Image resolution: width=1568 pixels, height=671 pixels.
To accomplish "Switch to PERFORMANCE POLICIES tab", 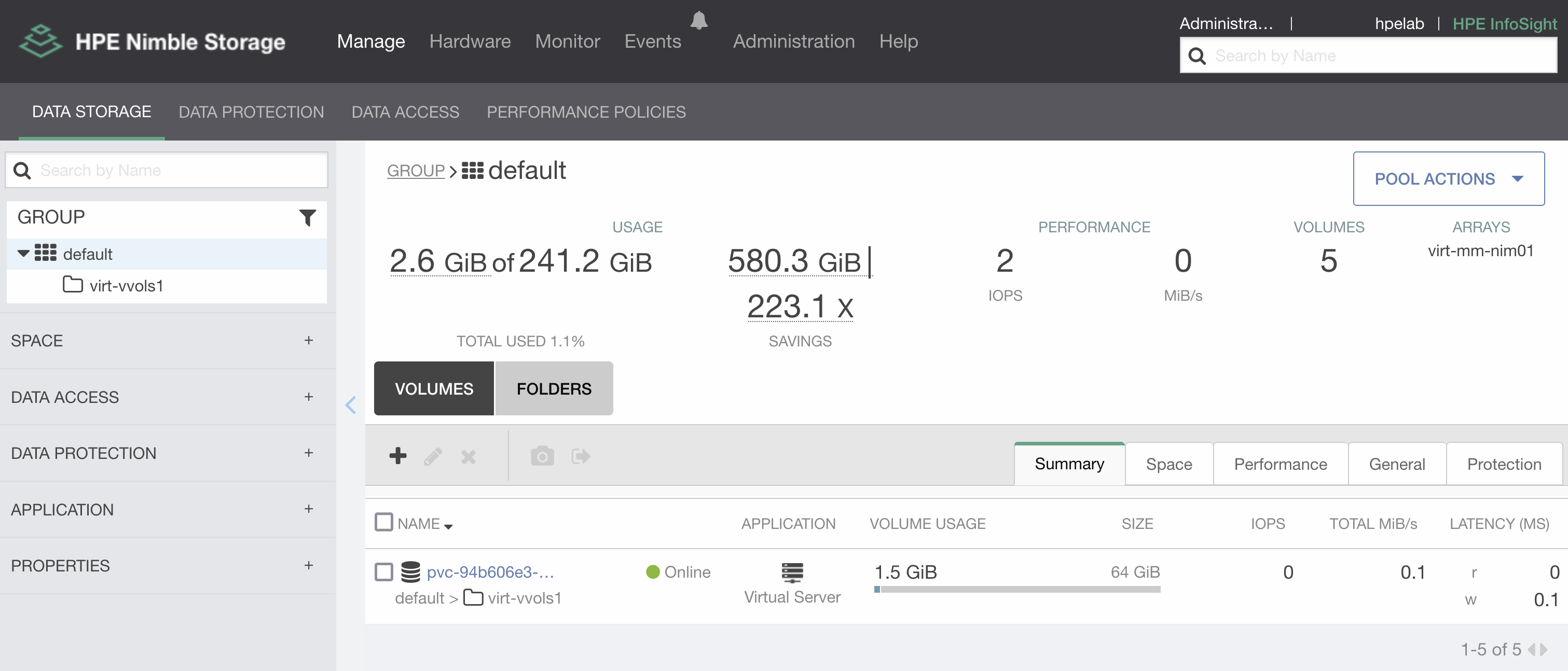I will (586, 112).
